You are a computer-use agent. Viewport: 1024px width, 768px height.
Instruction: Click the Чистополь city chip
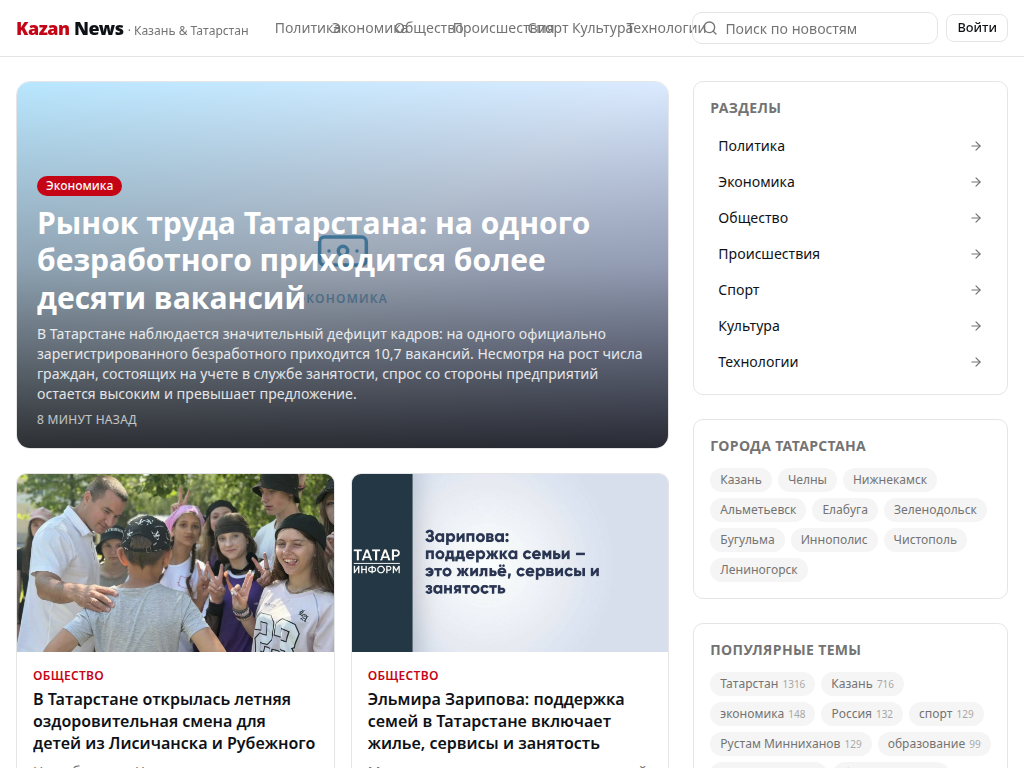tap(925, 539)
